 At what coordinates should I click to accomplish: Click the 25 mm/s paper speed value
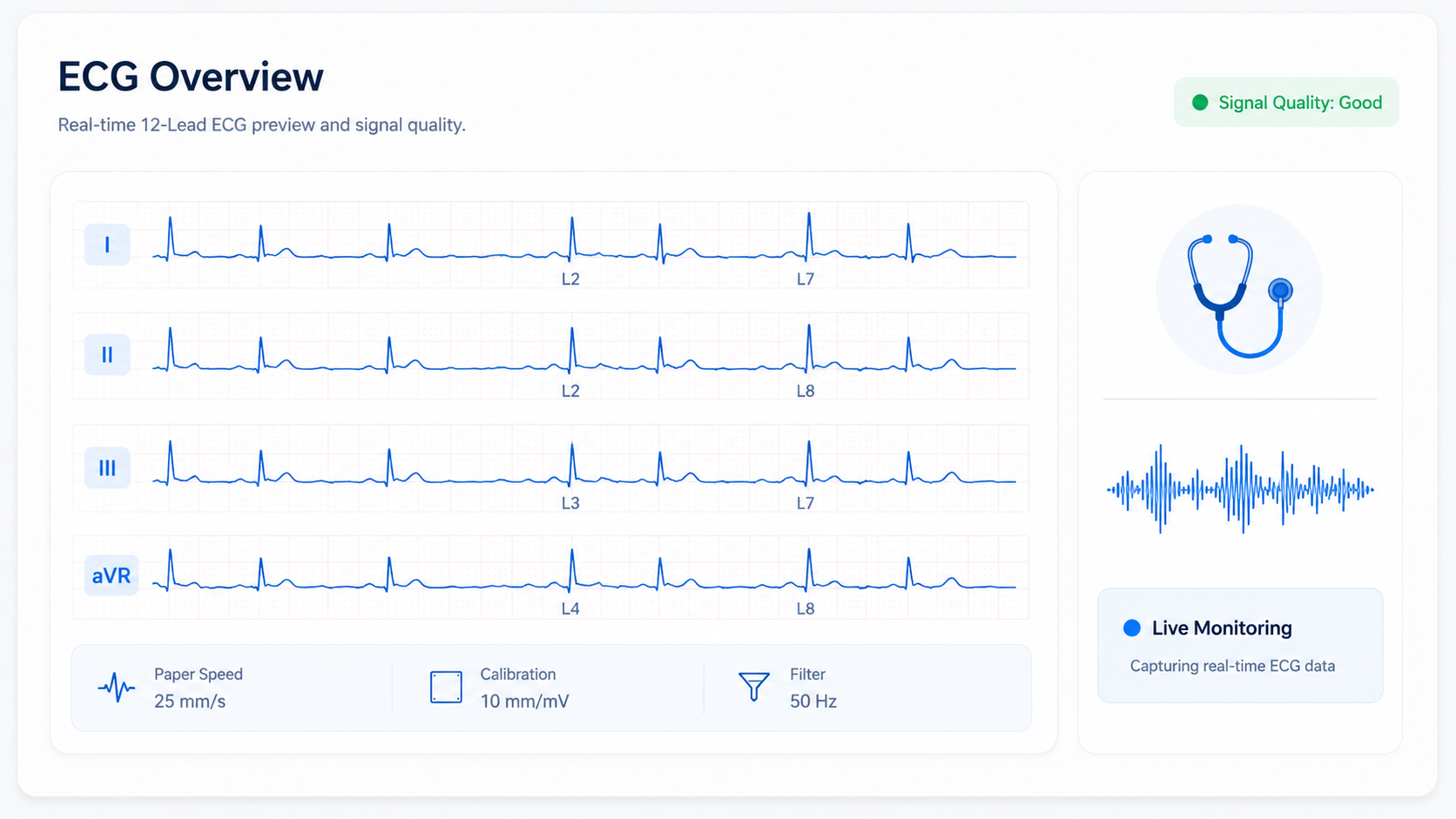click(190, 702)
